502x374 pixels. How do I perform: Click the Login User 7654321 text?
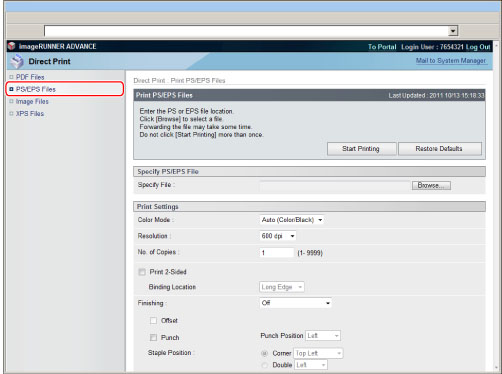click(x=432, y=47)
